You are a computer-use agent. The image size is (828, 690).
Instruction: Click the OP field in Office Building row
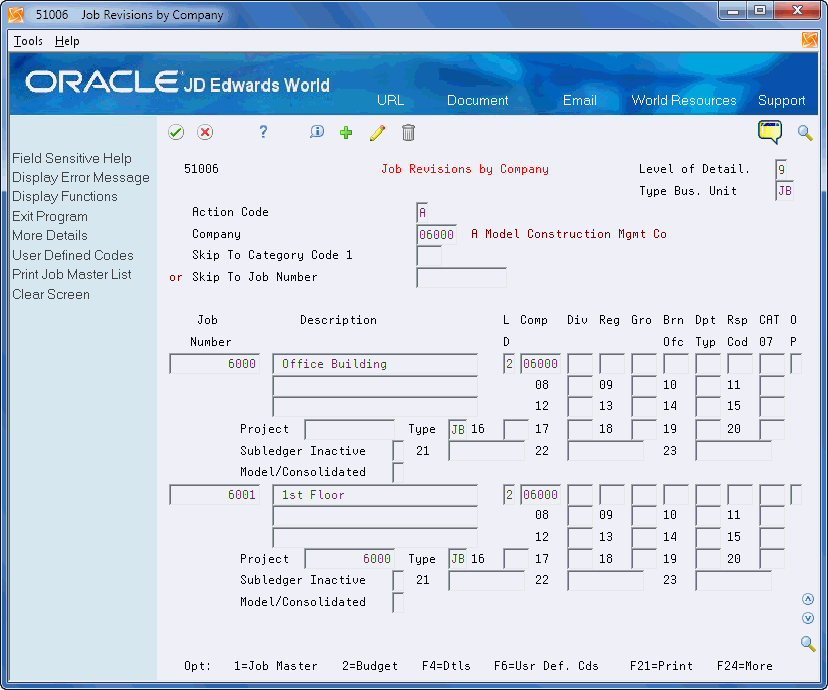(796, 364)
